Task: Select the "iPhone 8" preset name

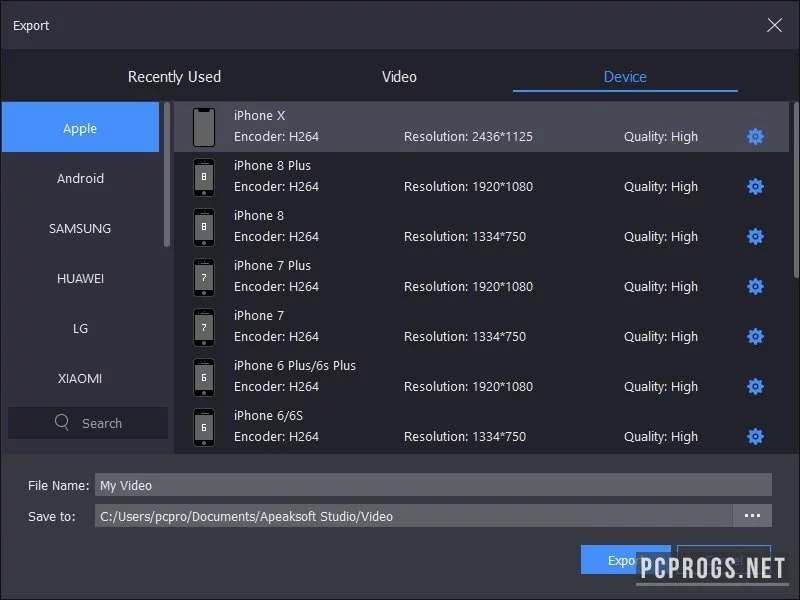Action: (259, 216)
